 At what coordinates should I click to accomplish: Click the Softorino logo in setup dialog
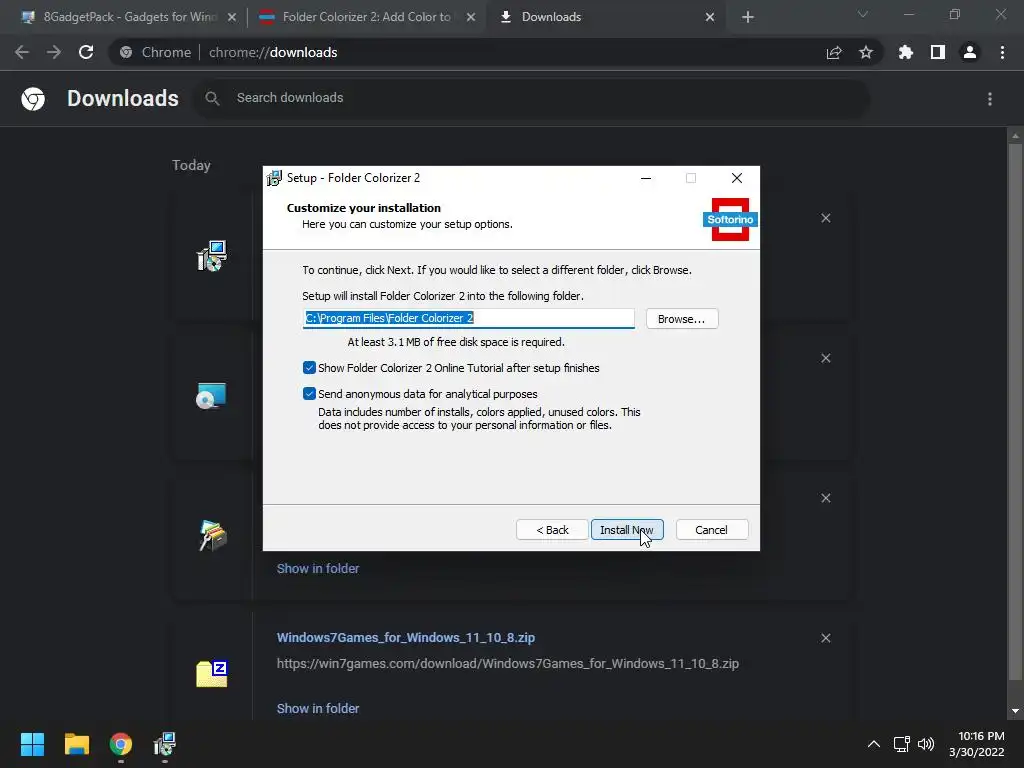click(x=730, y=219)
